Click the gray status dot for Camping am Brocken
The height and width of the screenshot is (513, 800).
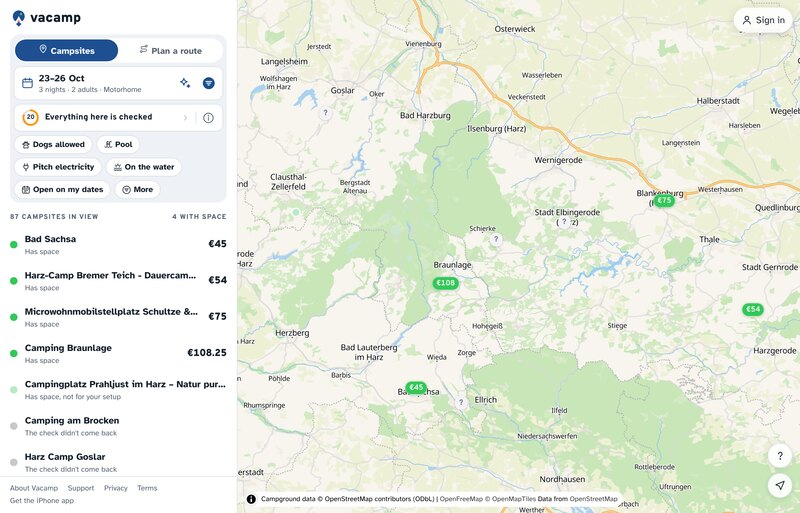click(14, 426)
